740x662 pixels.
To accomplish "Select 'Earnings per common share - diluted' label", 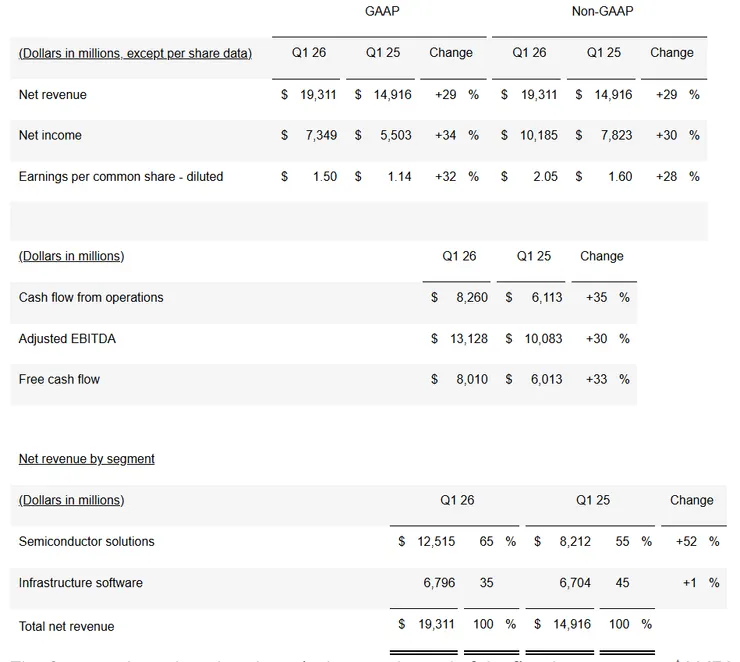I will click(121, 176).
